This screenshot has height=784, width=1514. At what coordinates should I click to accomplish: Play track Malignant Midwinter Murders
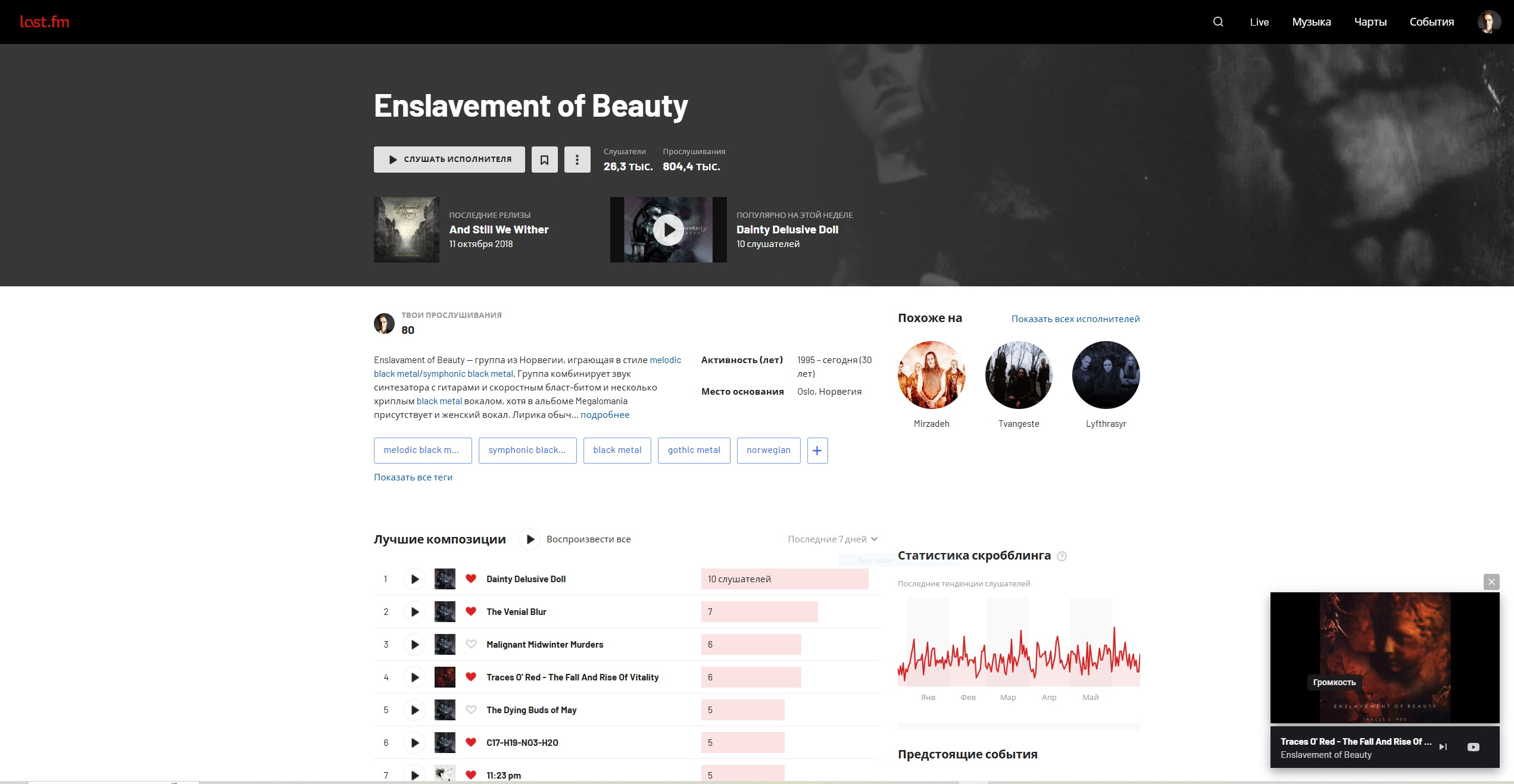click(414, 645)
